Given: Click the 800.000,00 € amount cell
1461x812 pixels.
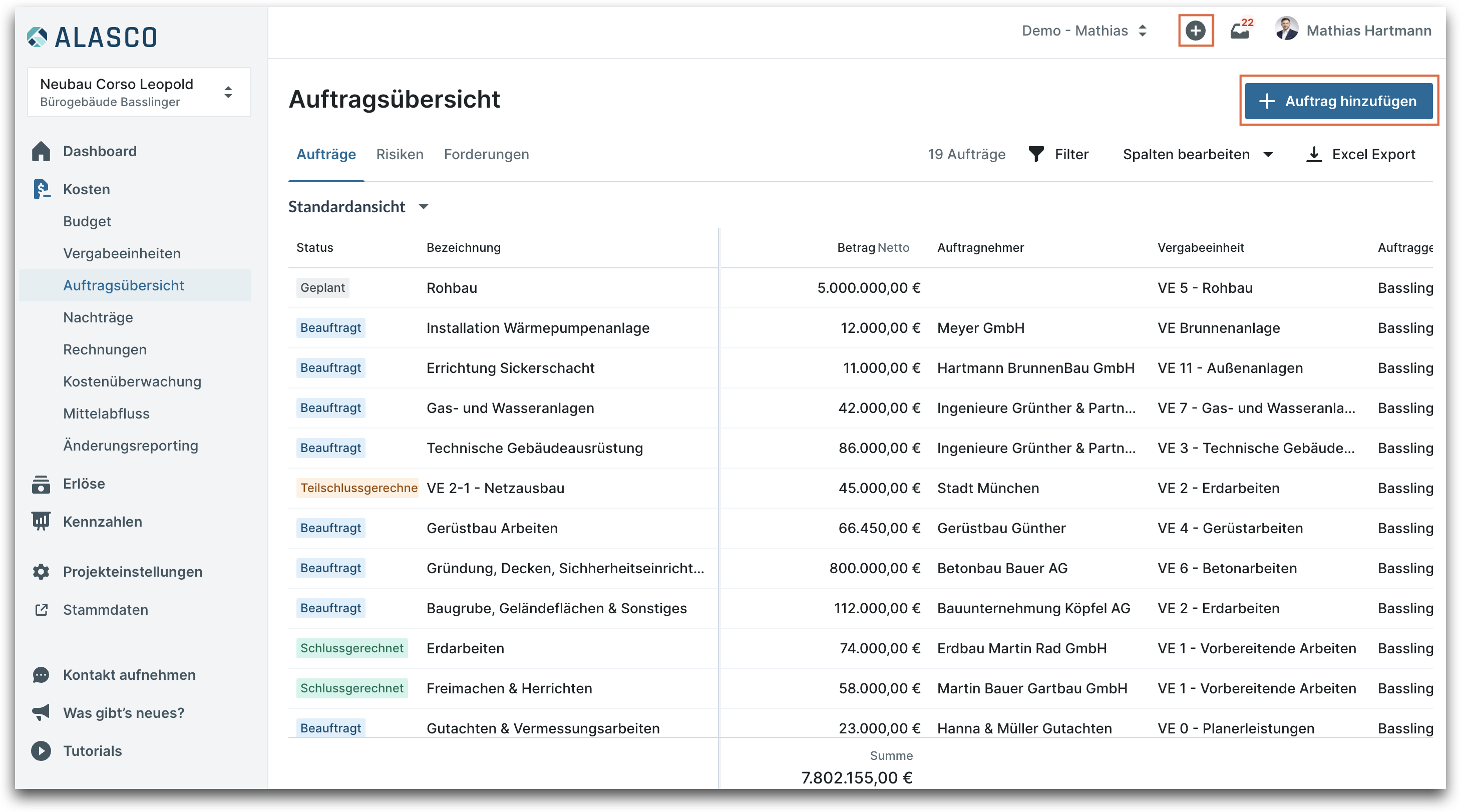Looking at the screenshot, I should 874,568.
